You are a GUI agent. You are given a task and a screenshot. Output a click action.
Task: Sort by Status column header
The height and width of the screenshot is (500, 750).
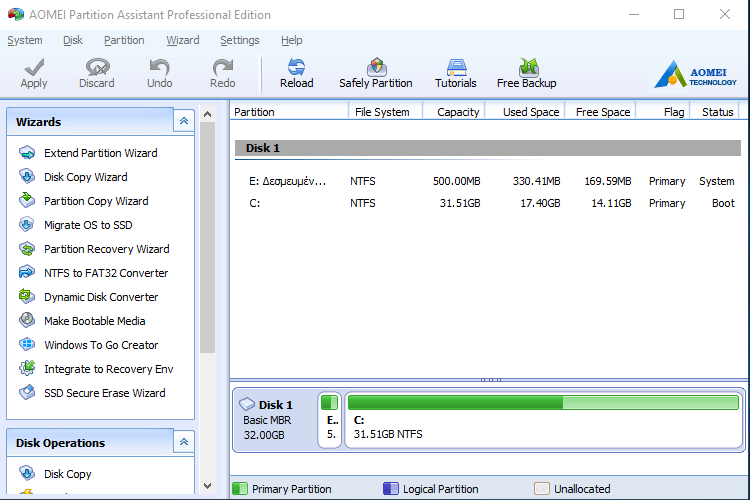point(715,111)
